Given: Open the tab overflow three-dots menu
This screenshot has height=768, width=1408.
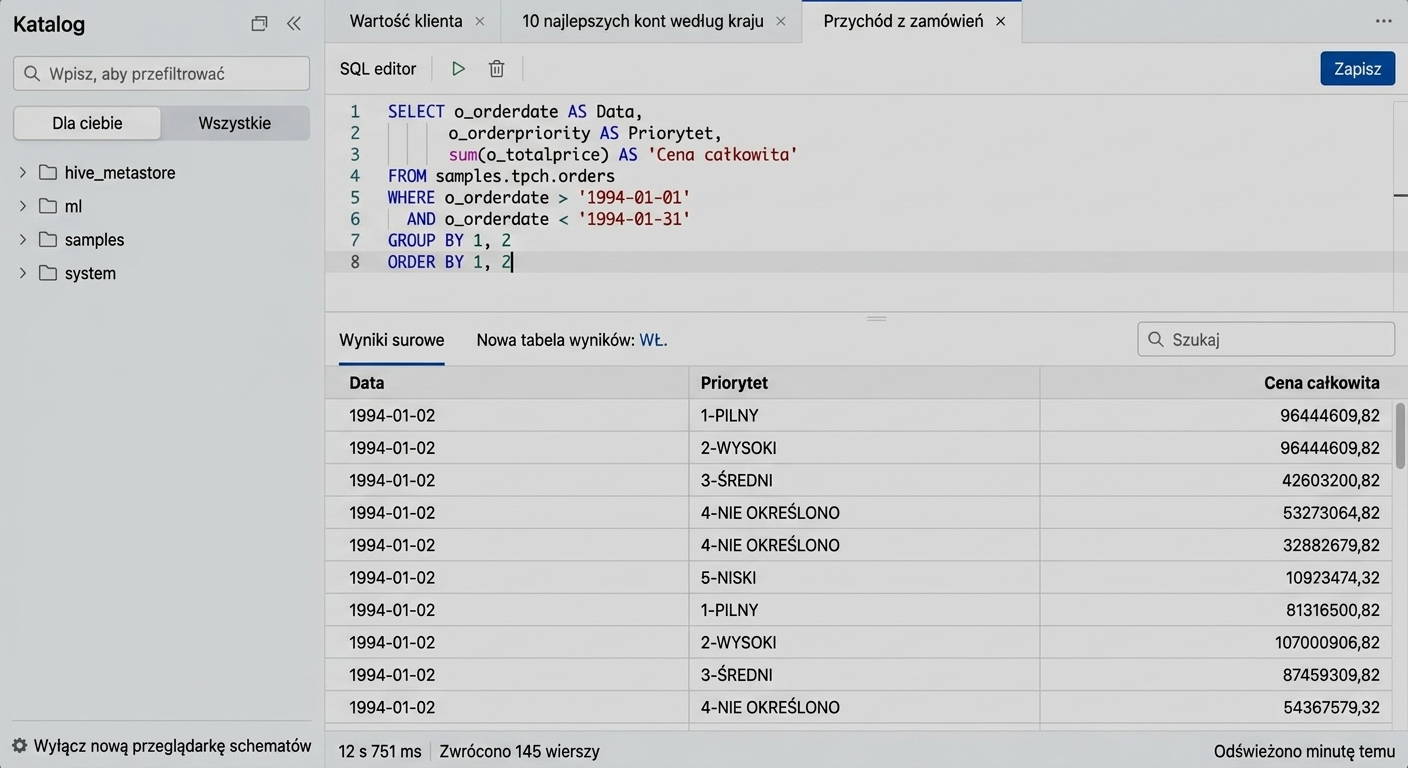Looking at the screenshot, I should pos(1384,21).
